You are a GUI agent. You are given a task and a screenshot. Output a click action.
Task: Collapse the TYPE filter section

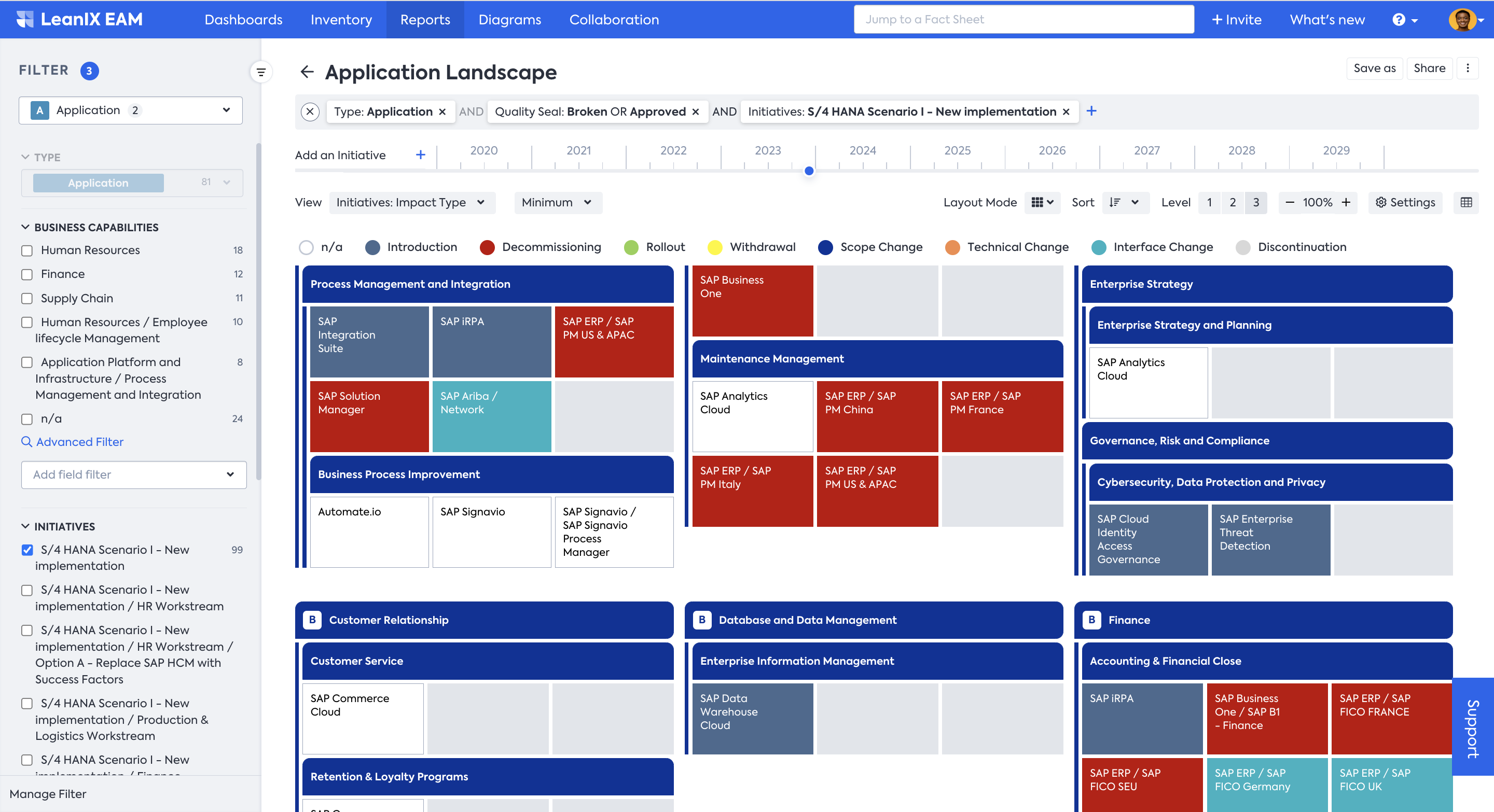(x=25, y=157)
